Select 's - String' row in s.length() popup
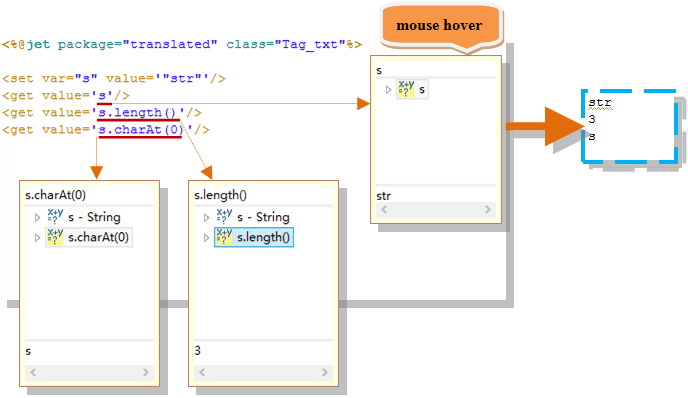The width and height of the screenshot is (688, 398). point(253,217)
